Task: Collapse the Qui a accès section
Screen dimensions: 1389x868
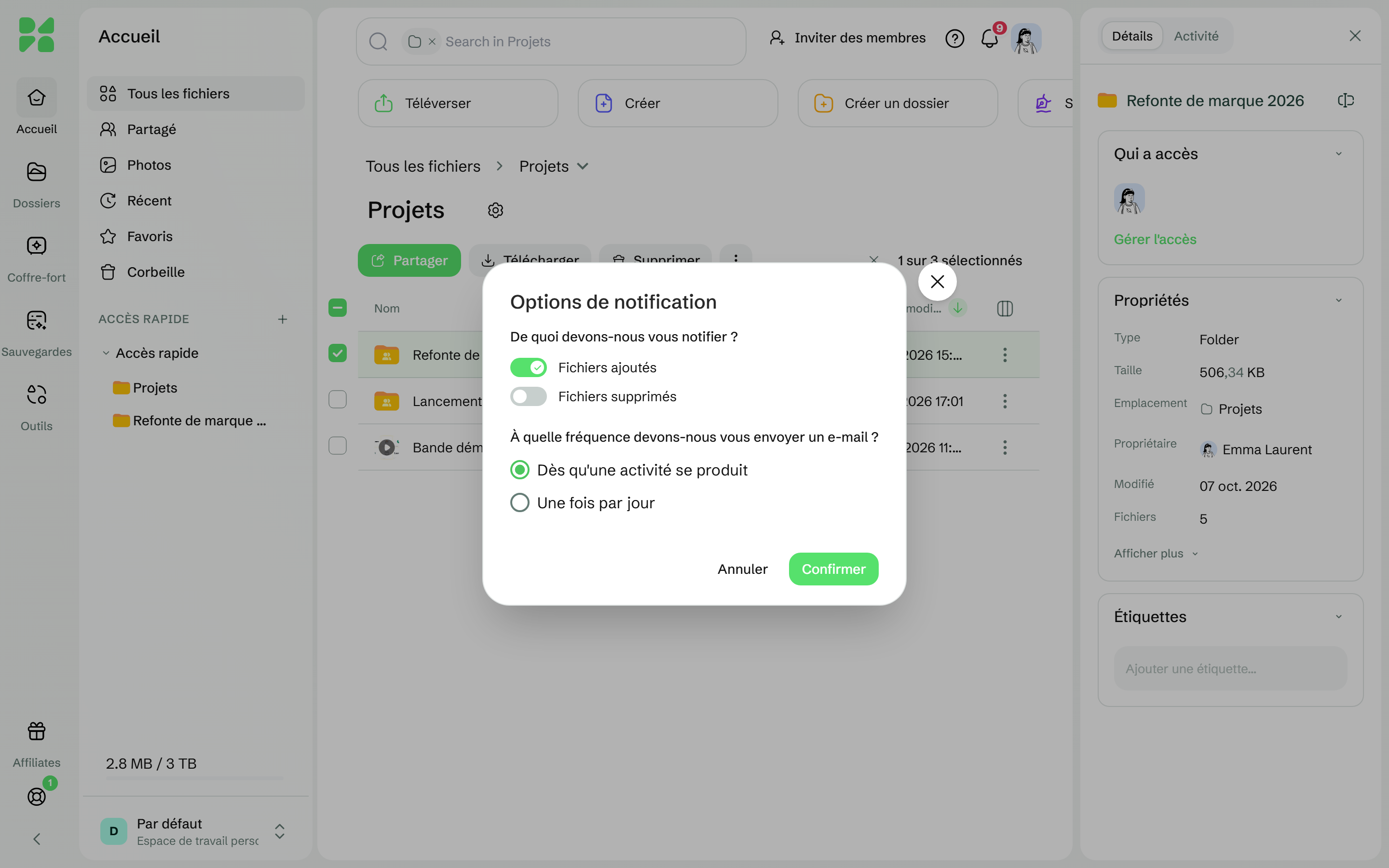Action: (x=1338, y=154)
